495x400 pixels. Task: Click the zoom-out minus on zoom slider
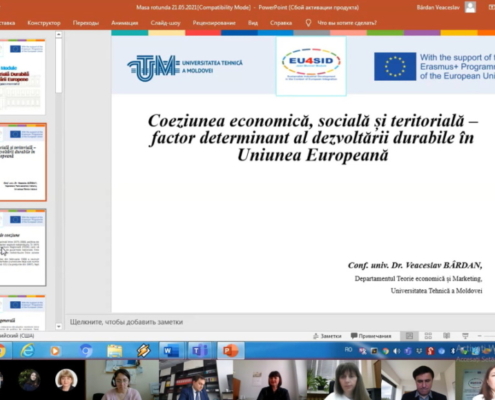click(480, 336)
